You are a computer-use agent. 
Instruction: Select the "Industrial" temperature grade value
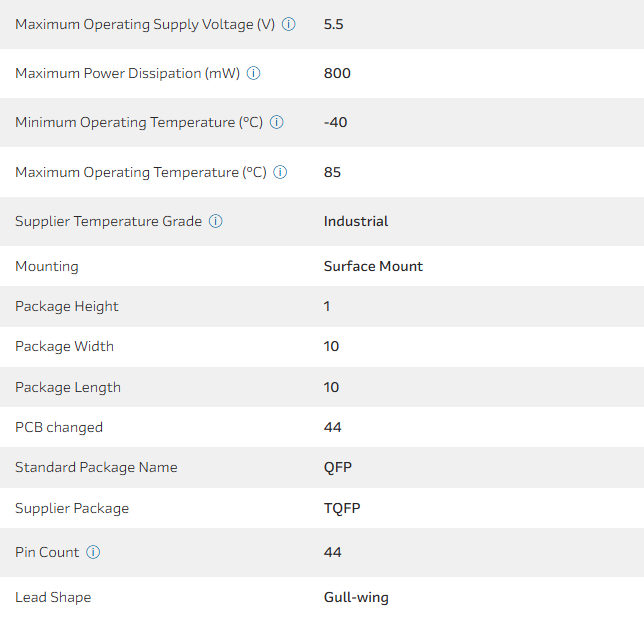[356, 221]
